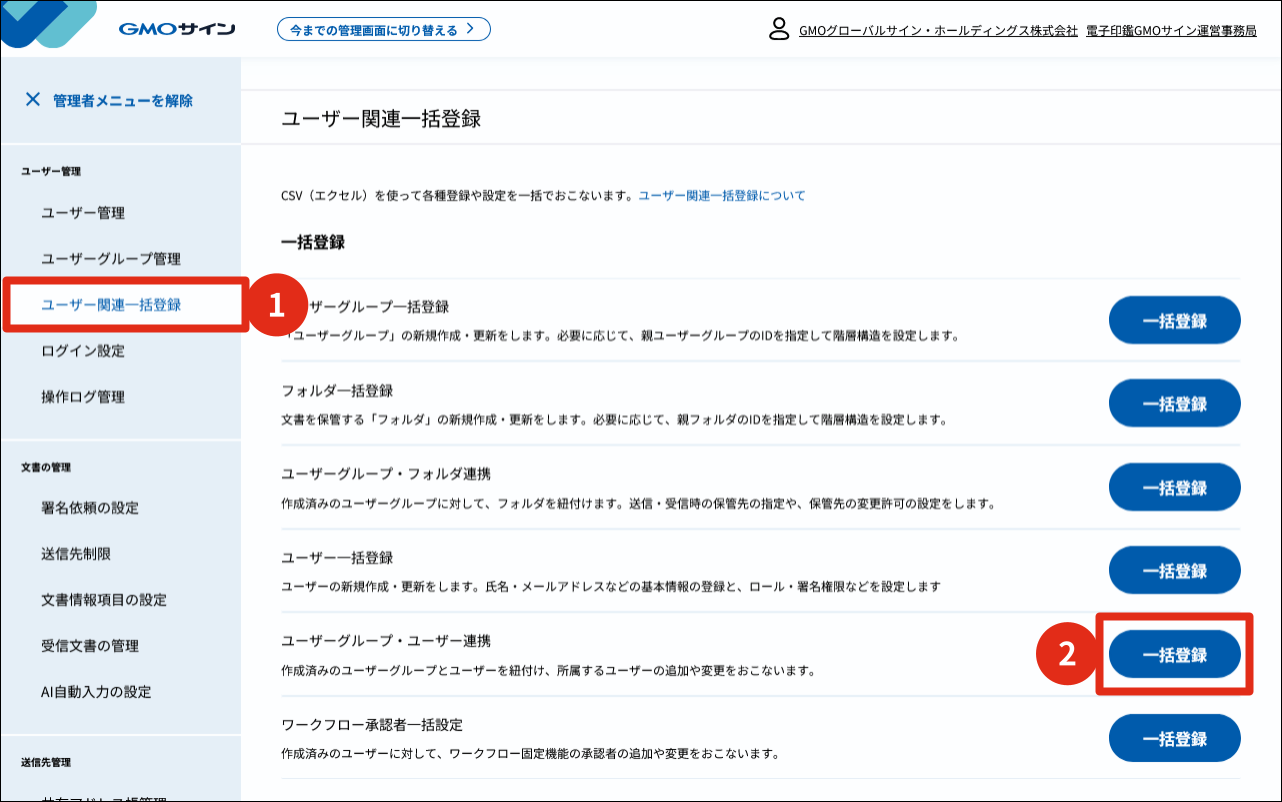Click the user account person icon in header
The image size is (1282, 802).
pos(778,31)
